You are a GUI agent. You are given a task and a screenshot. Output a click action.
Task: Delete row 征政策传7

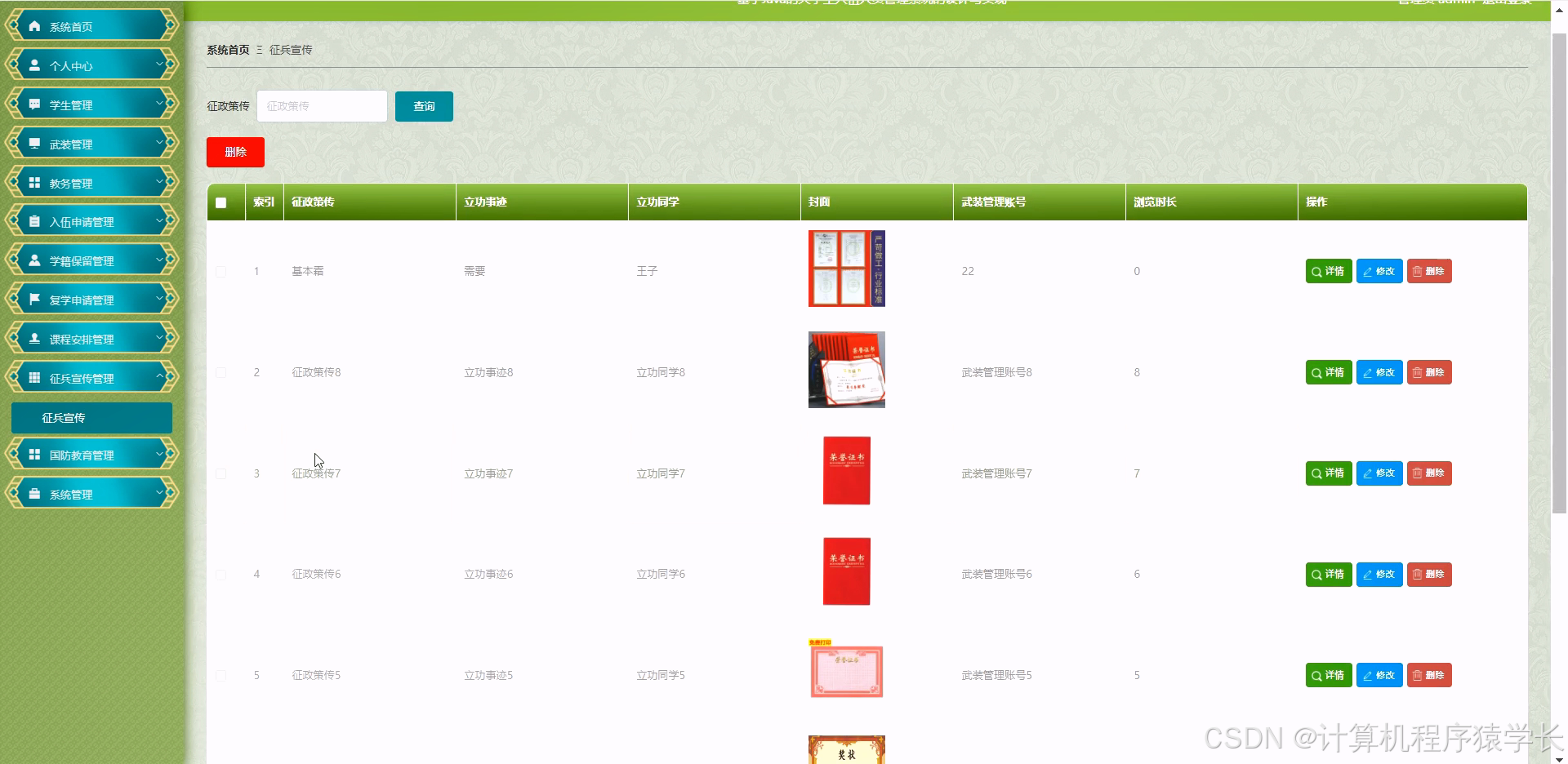coord(1429,473)
